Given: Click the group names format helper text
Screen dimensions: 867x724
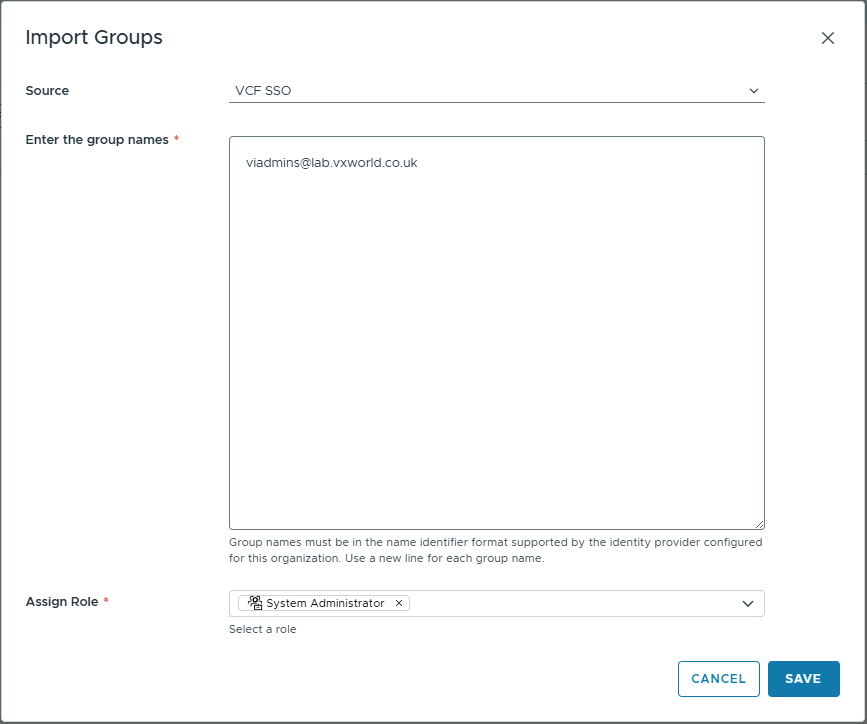Looking at the screenshot, I should [495, 550].
